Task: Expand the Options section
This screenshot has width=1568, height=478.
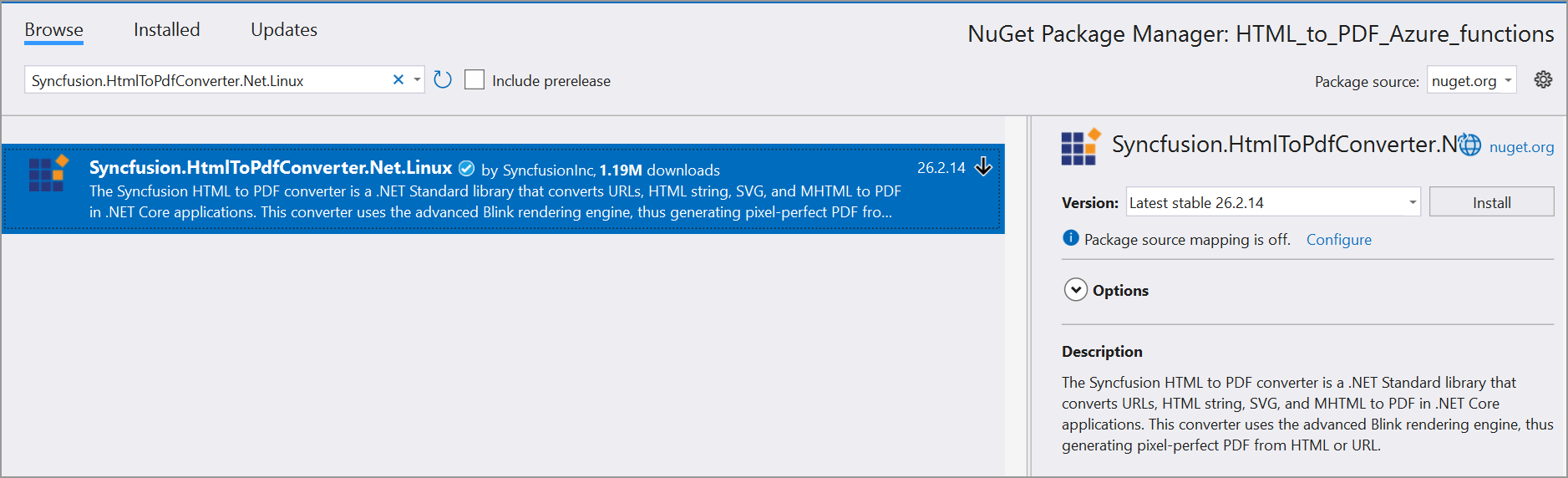Action: (x=1076, y=290)
